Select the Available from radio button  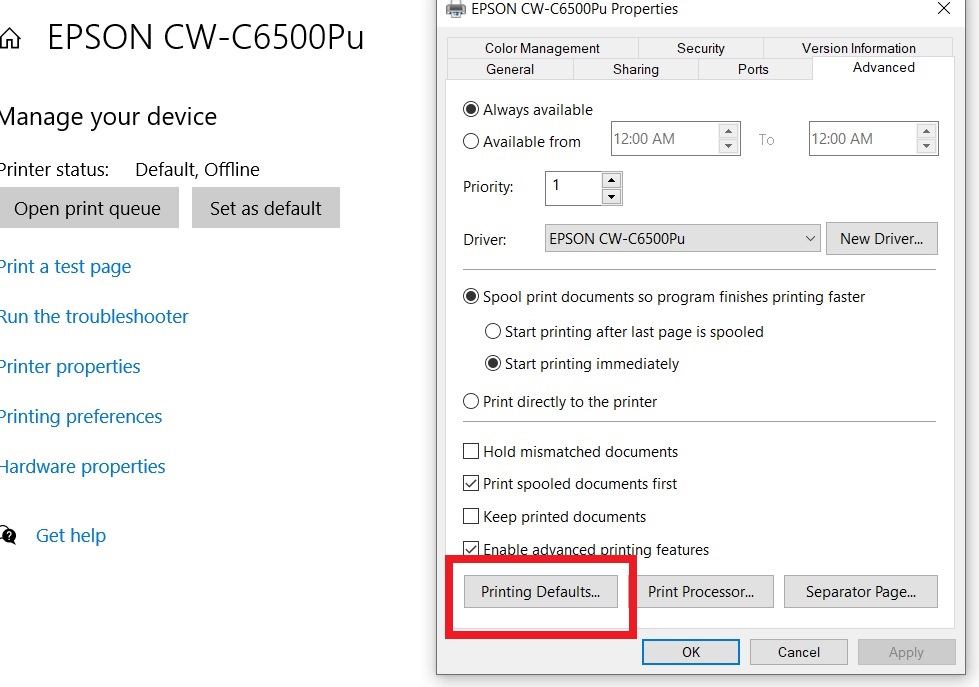471,142
